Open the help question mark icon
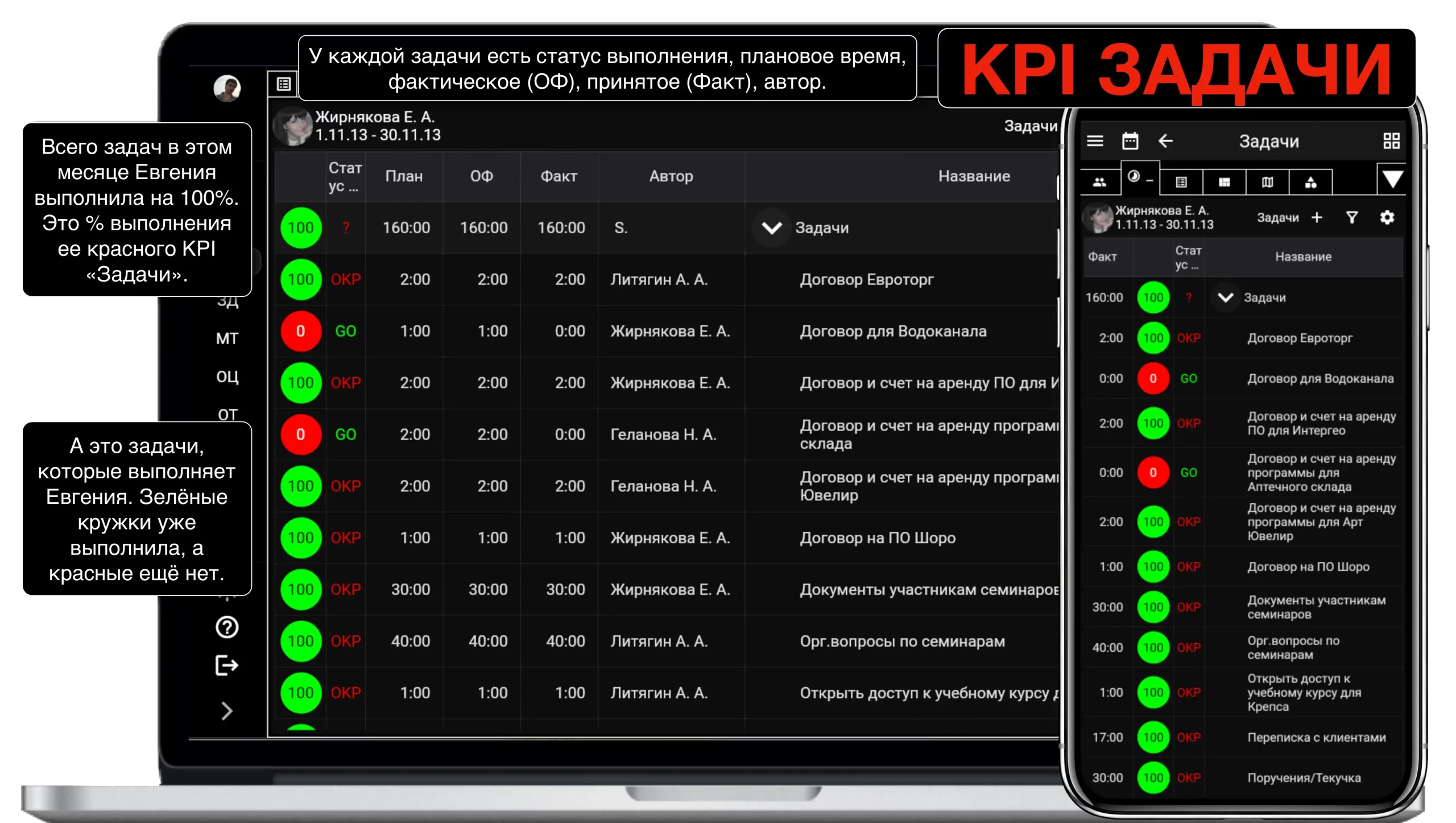Image resolution: width=1456 pixels, height=823 pixels. 227,627
